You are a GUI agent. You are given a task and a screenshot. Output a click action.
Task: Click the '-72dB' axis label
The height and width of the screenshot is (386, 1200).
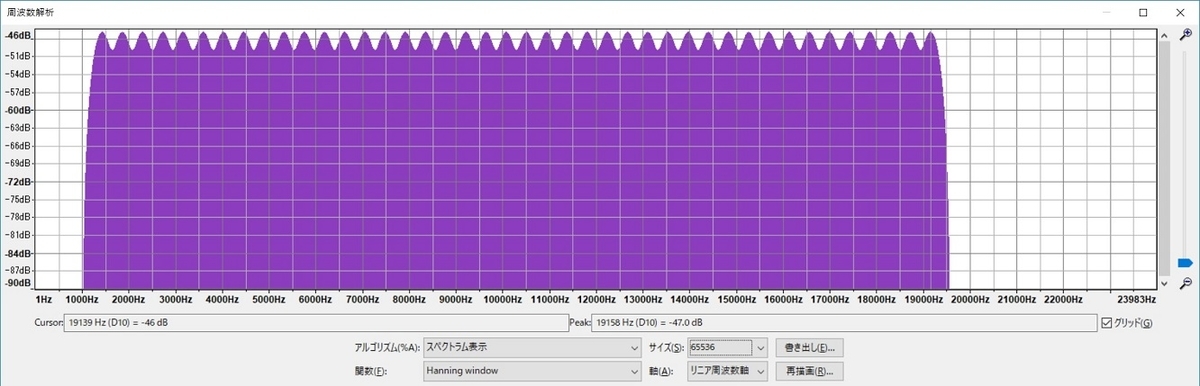point(18,182)
